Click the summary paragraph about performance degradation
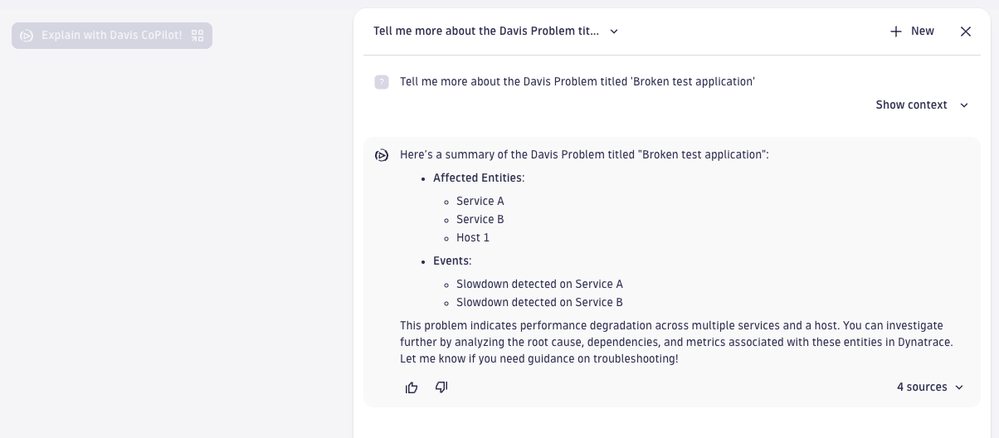 coord(676,342)
